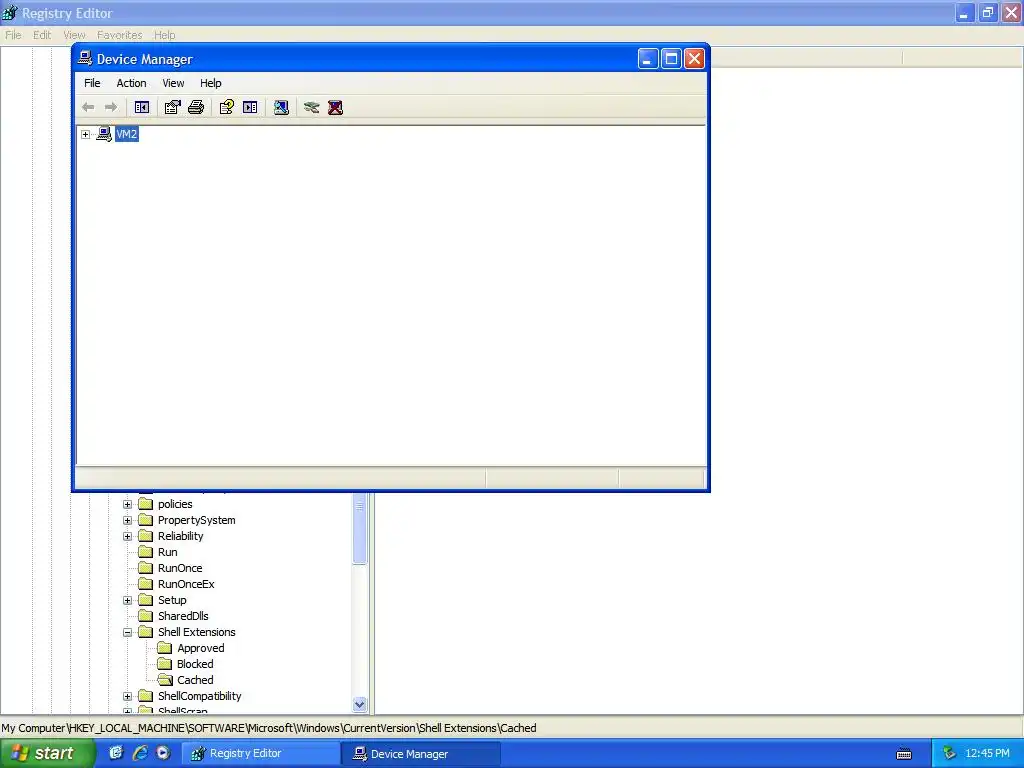Open Registry Editor Help menu
Image resolution: width=1024 pixels, height=768 pixels.
[165, 35]
